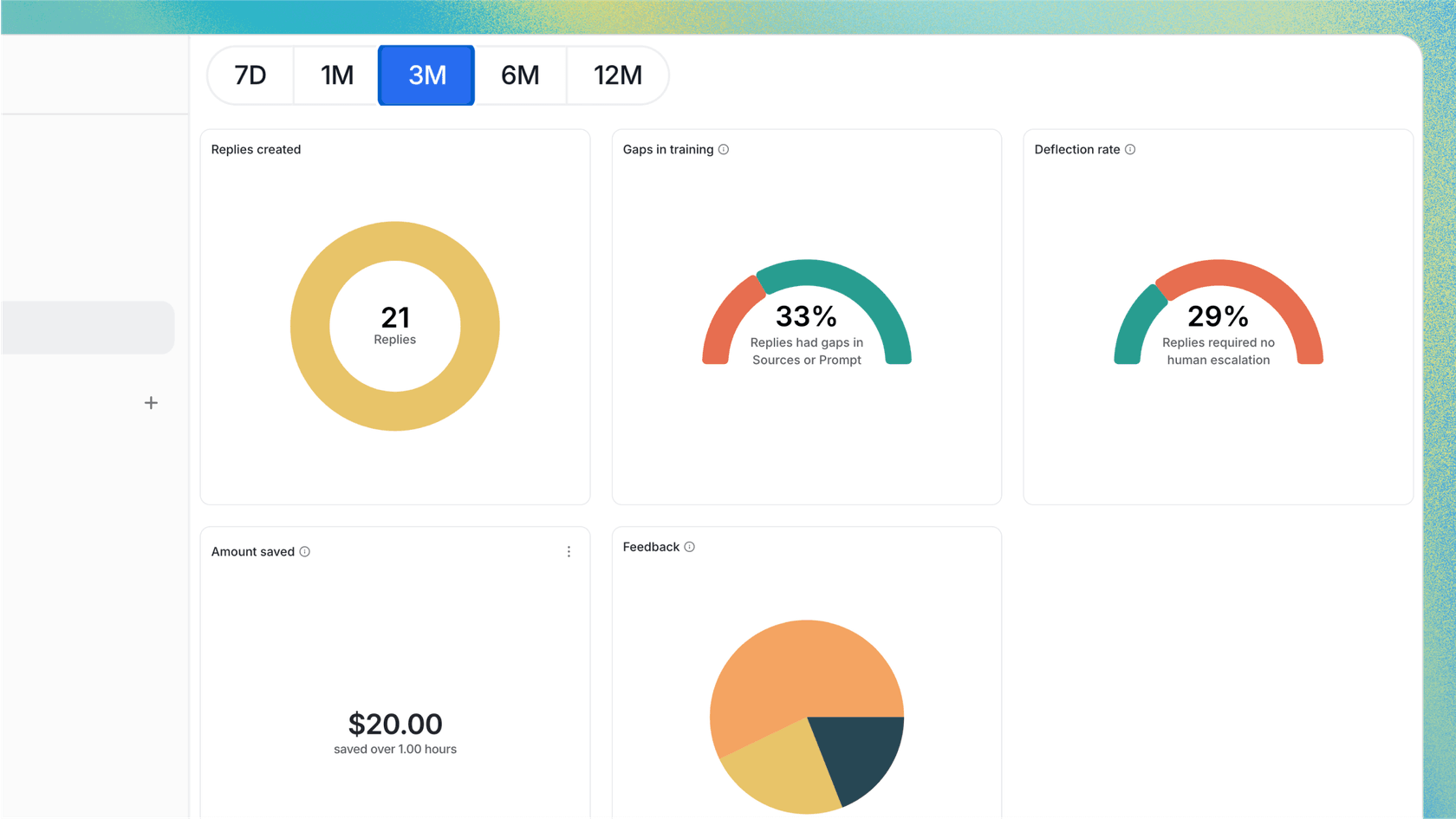Click the plus icon in the sidebar
The image size is (1456, 819).
click(x=151, y=403)
